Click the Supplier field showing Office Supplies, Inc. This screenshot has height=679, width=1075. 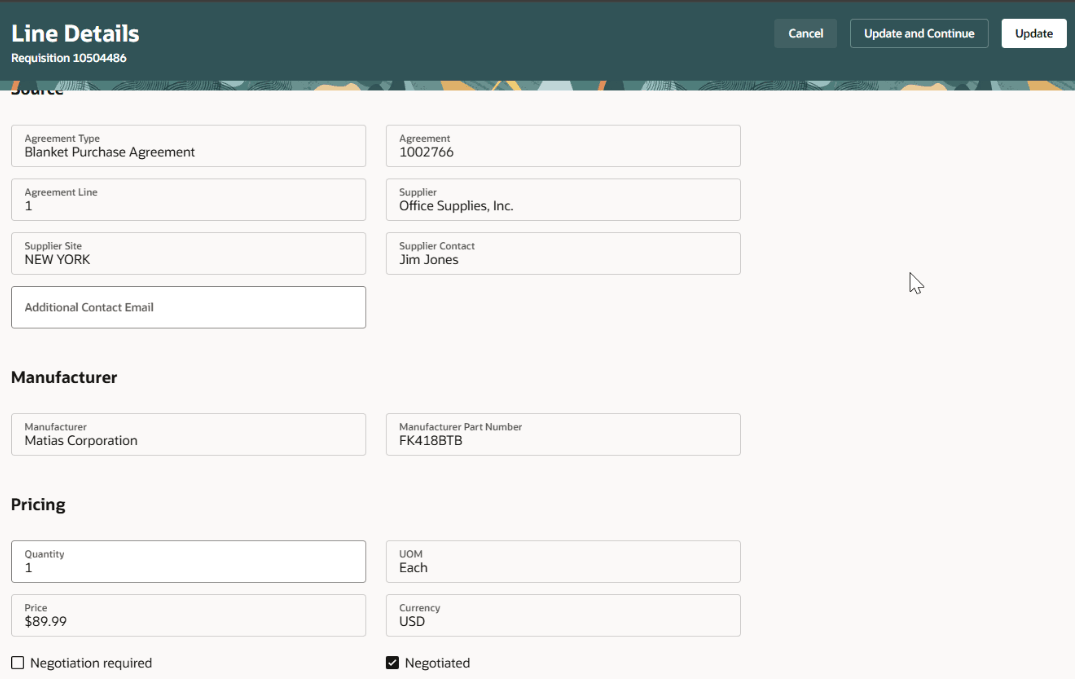click(563, 200)
